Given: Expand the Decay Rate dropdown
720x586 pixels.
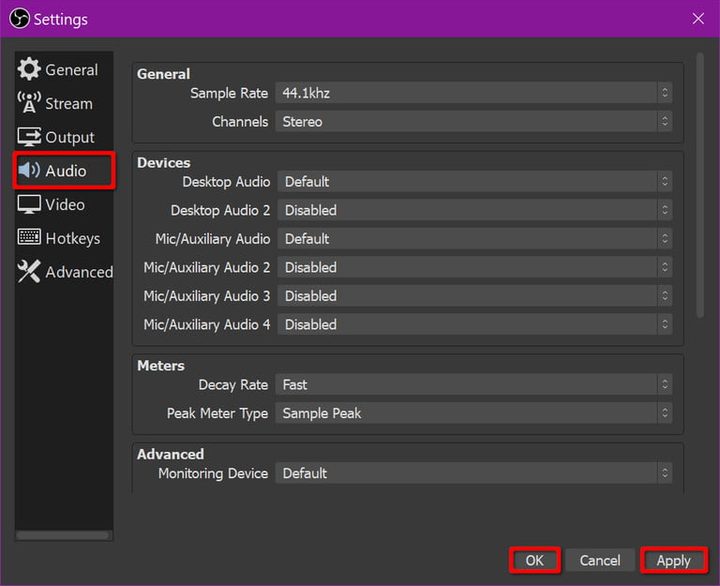Looking at the screenshot, I should coord(474,385).
